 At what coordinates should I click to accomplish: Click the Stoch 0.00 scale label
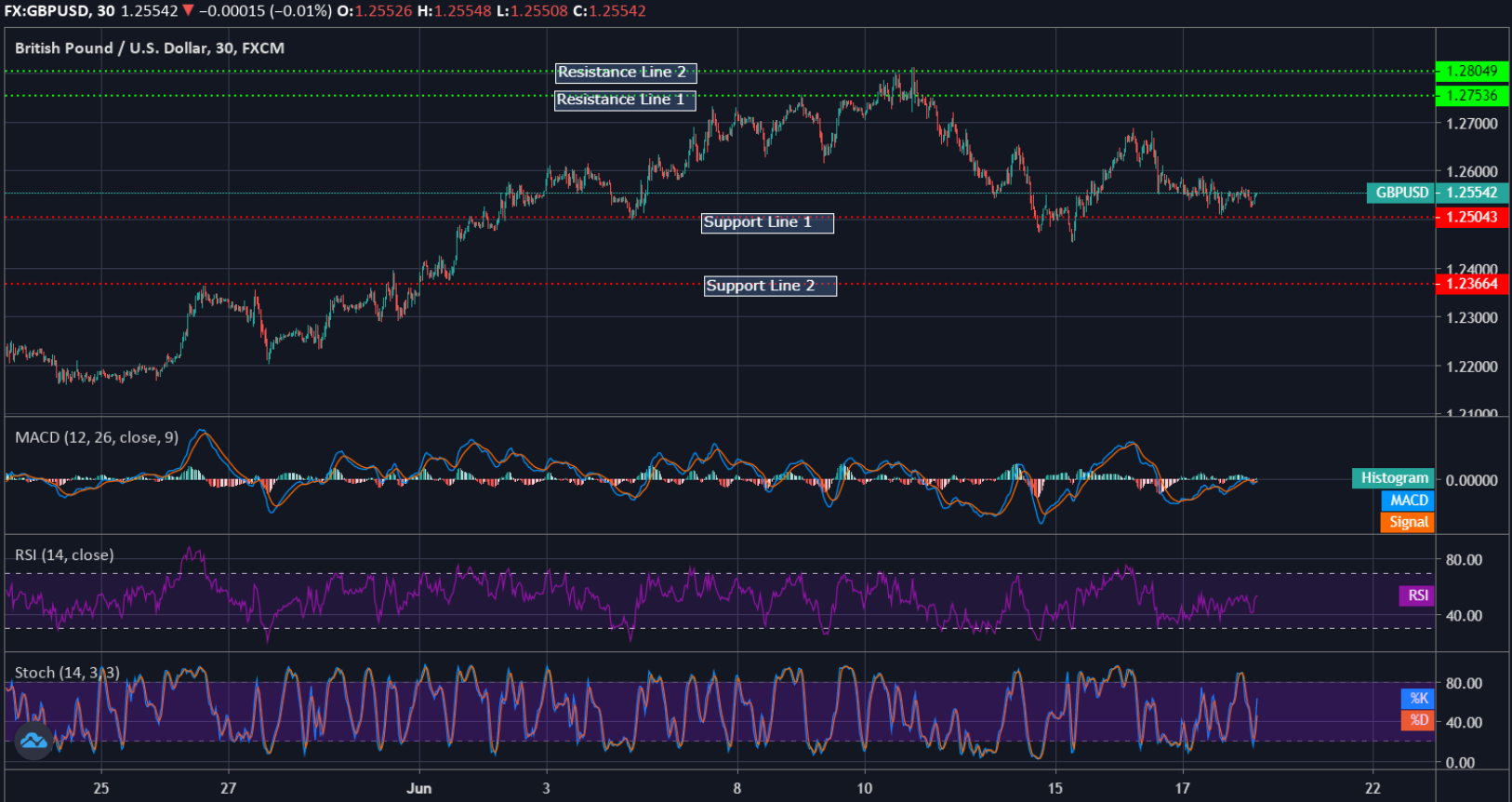pyautogui.click(x=1460, y=762)
